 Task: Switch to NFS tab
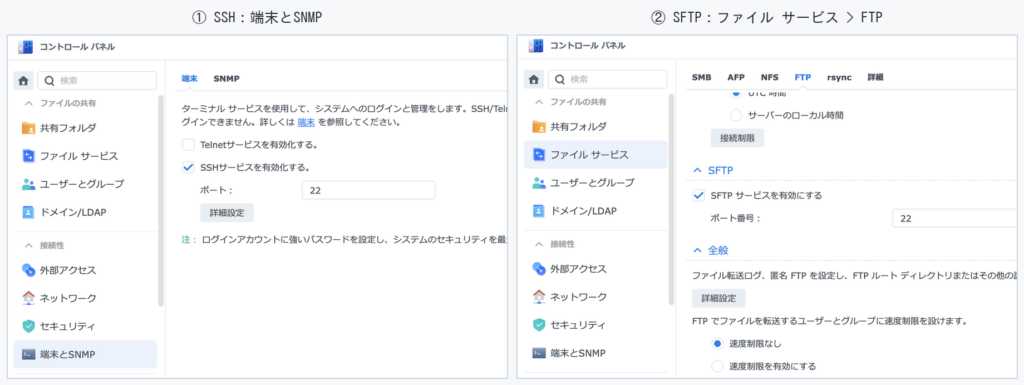point(769,77)
